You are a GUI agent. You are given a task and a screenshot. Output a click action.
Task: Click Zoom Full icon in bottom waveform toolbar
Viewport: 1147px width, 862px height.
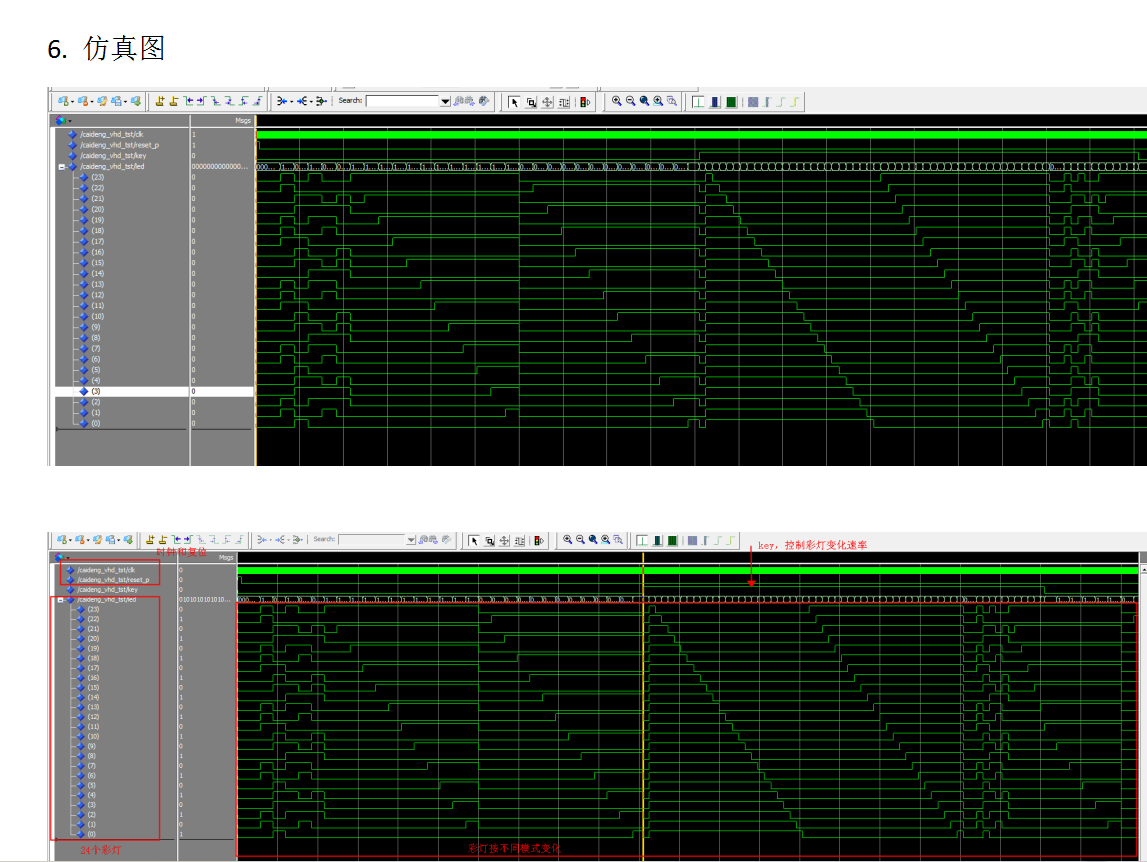coord(593,540)
